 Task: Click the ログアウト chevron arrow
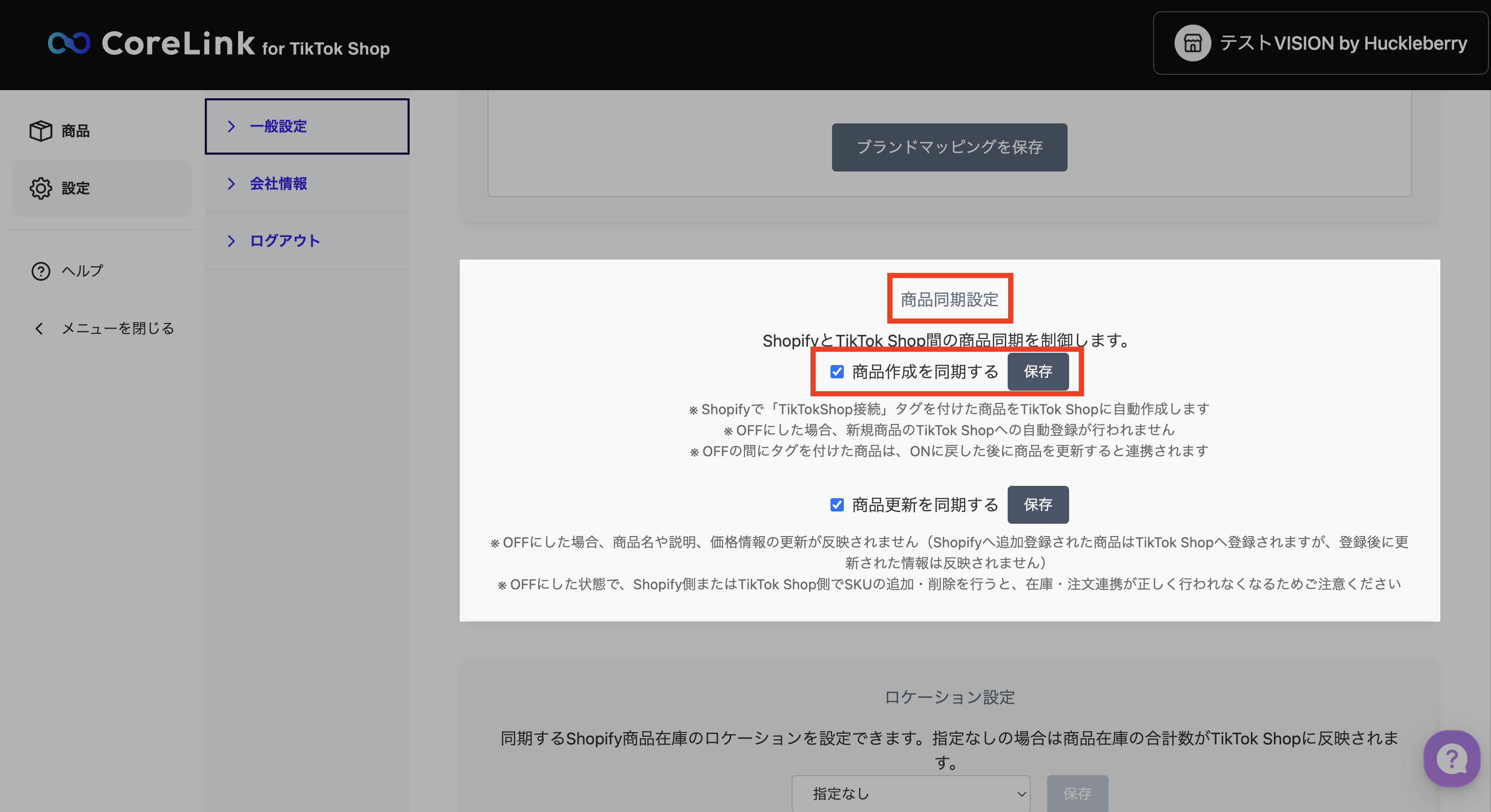[x=231, y=241]
